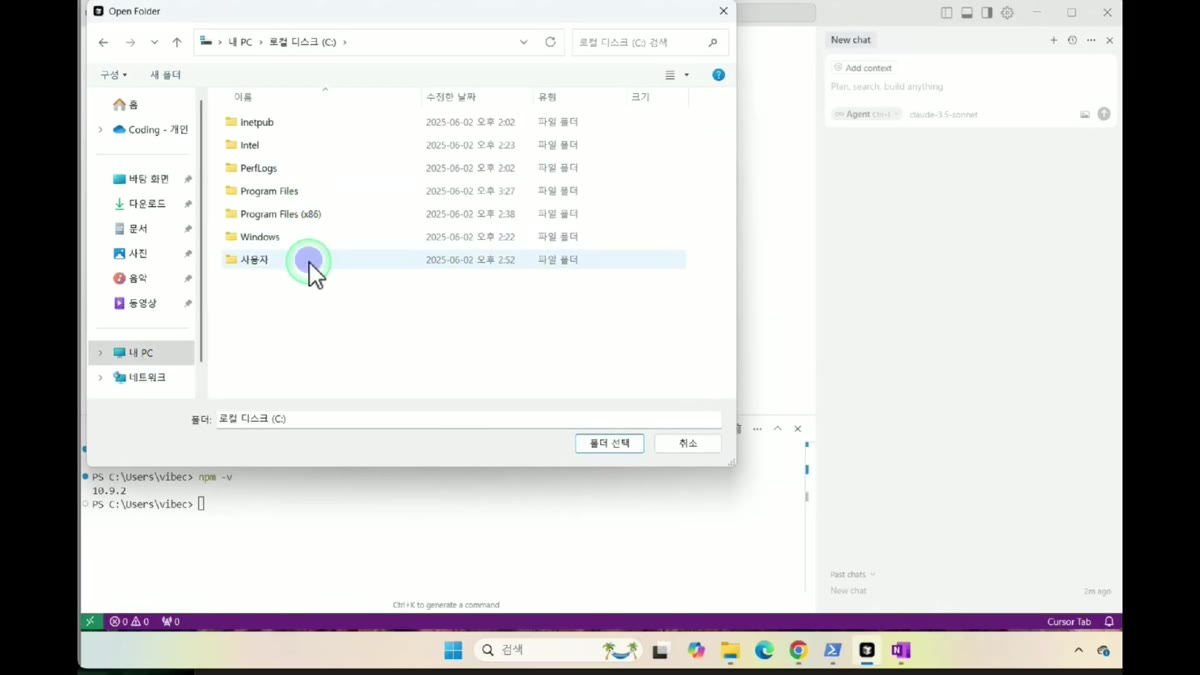The height and width of the screenshot is (675, 1200).
Task: Click the 폴더 name input field
Action: pyautogui.click(x=469, y=419)
